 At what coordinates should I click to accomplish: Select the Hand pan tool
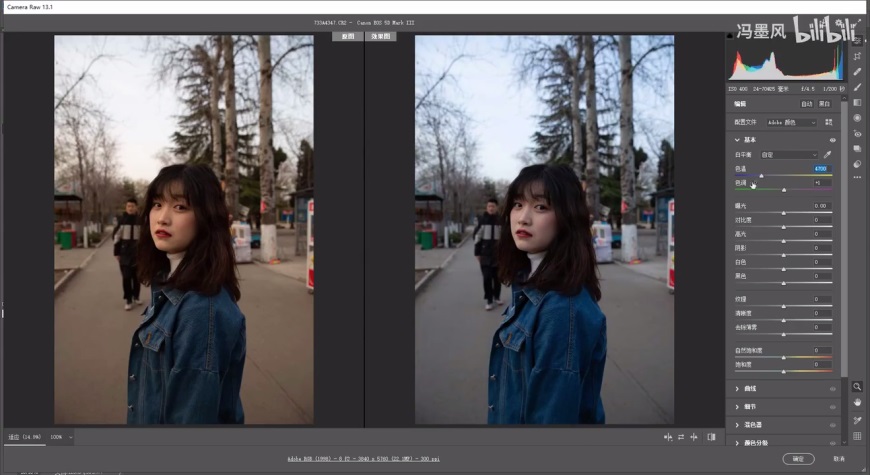click(x=857, y=402)
